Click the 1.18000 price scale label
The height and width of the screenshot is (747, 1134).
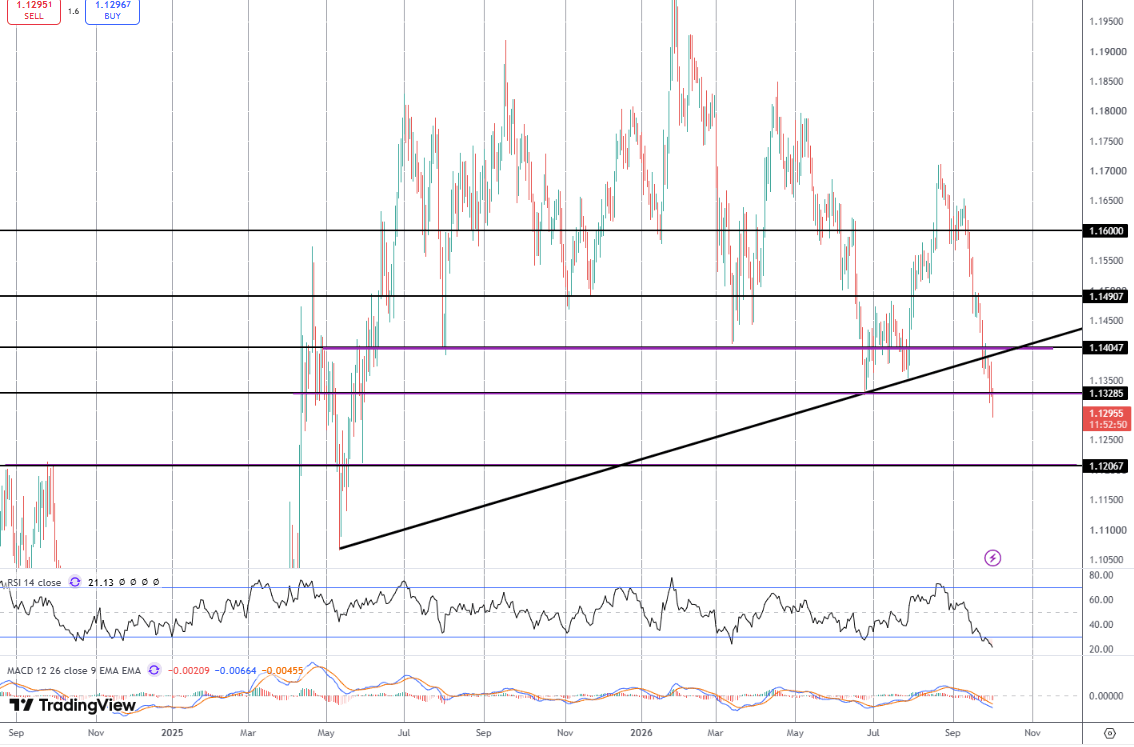(1107, 111)
